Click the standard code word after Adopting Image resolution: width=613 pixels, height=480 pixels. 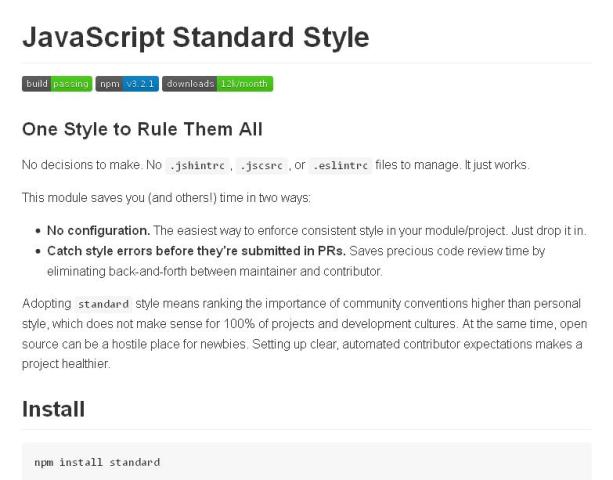point(104,303)
